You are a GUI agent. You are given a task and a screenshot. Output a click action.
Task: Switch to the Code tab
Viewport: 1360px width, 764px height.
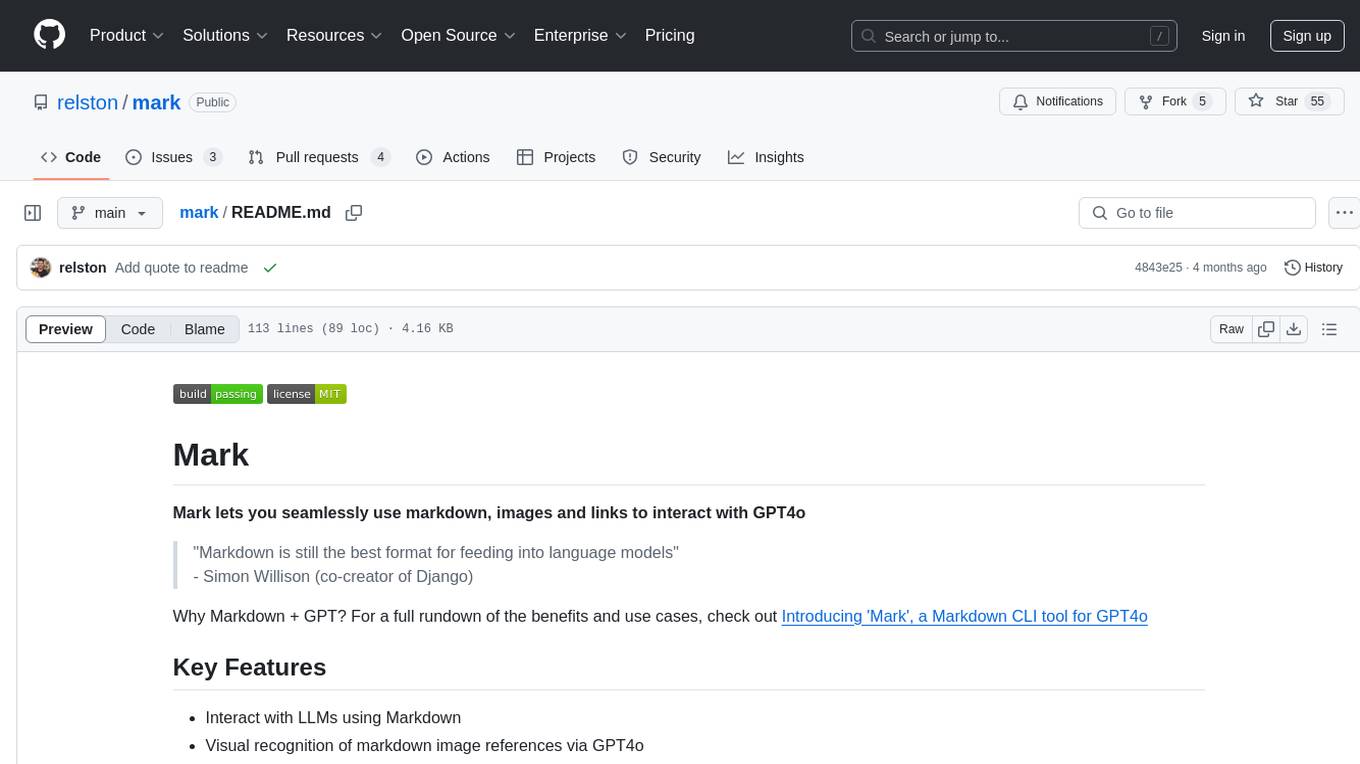[x=71, y=157]
